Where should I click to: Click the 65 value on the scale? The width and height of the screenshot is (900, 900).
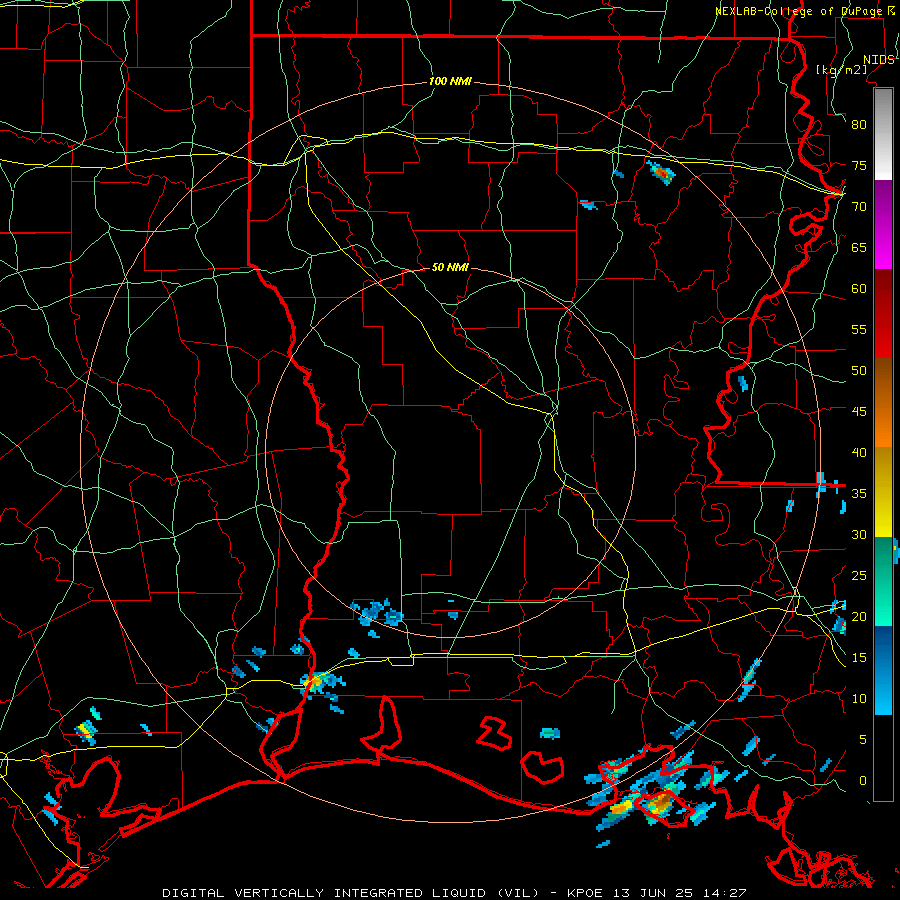pyautogui.click(x=859, y=247)
